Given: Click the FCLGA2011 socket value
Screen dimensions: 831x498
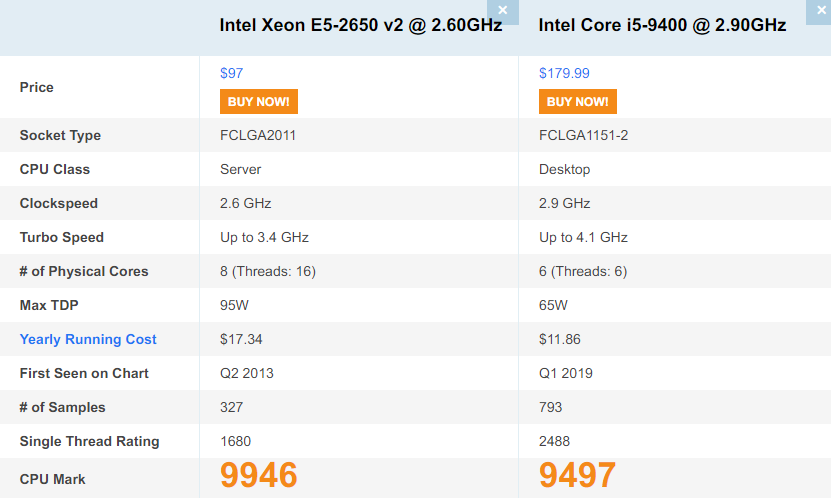Looking at the screenshot, I should [x=258, y=135].
